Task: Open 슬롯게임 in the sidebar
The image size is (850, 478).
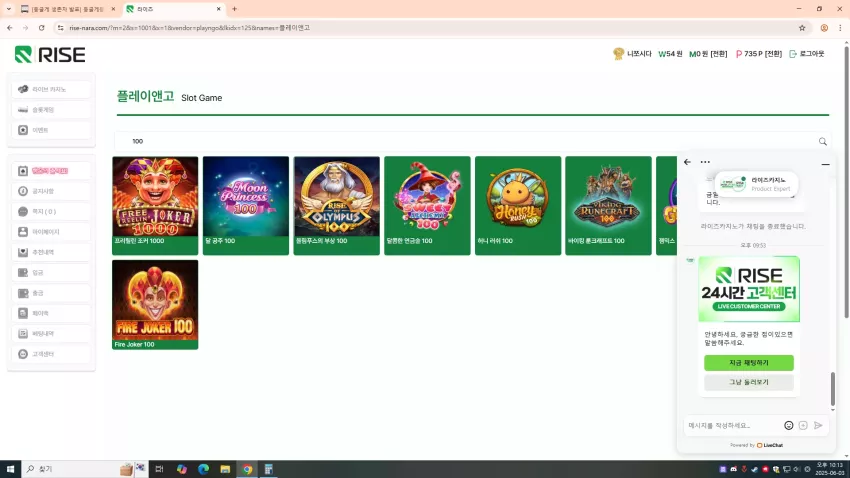Action: (x=51, y=109)
